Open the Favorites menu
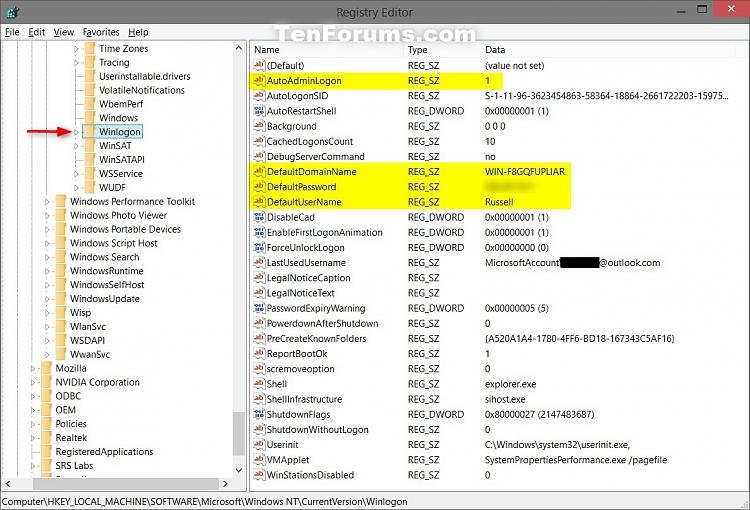This screenshot has width=750, height=510. click(101, 32)
